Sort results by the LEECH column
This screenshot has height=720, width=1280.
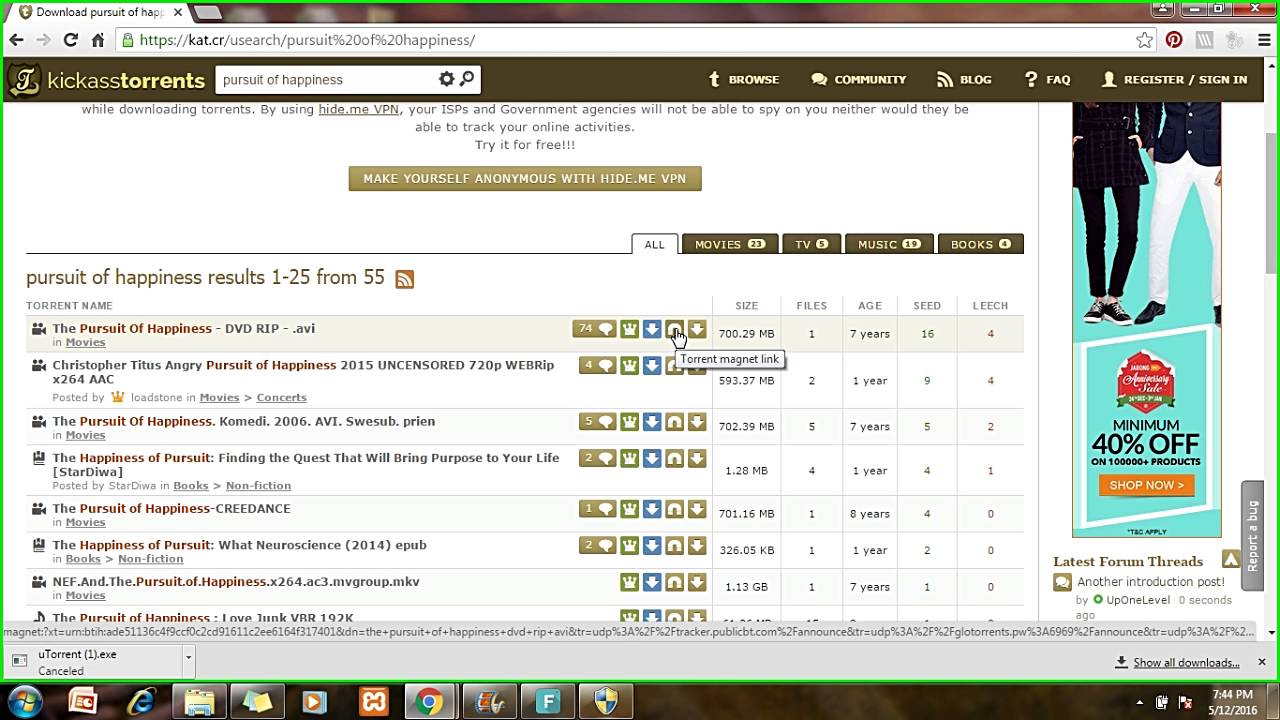click(x=990, y=306)
